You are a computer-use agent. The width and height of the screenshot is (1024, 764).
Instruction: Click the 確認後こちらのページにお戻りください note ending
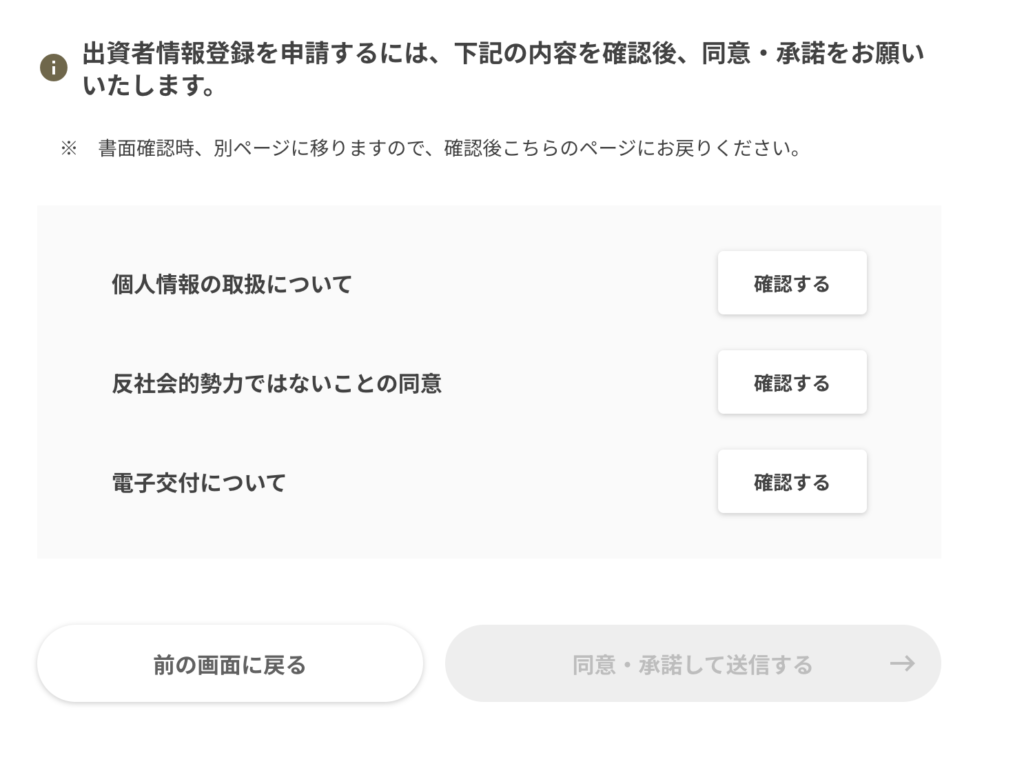pyautogui.click(x=622, y=149)
